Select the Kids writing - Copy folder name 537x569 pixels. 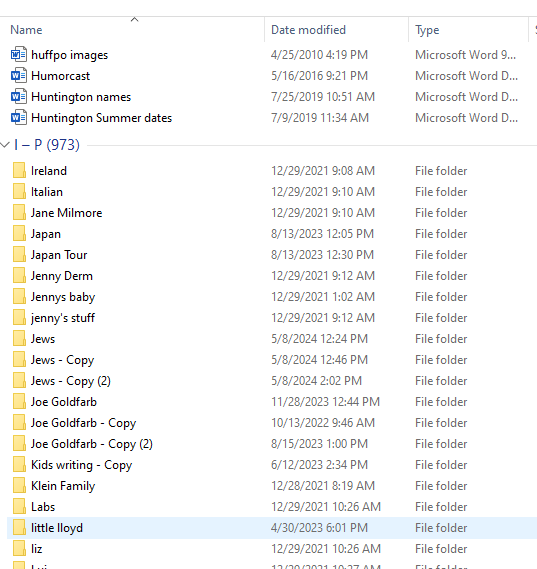tap(82, 465)
